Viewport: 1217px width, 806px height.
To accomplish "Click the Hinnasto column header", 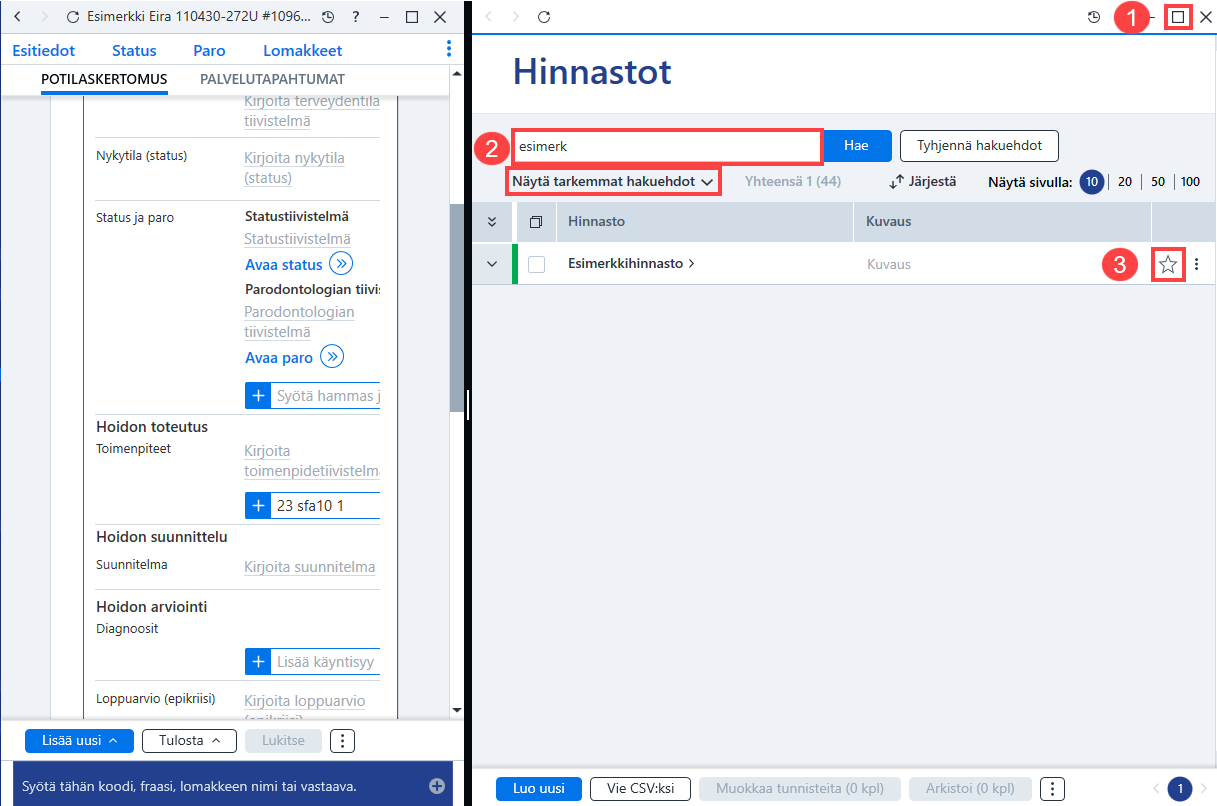I will pos(704,222).
